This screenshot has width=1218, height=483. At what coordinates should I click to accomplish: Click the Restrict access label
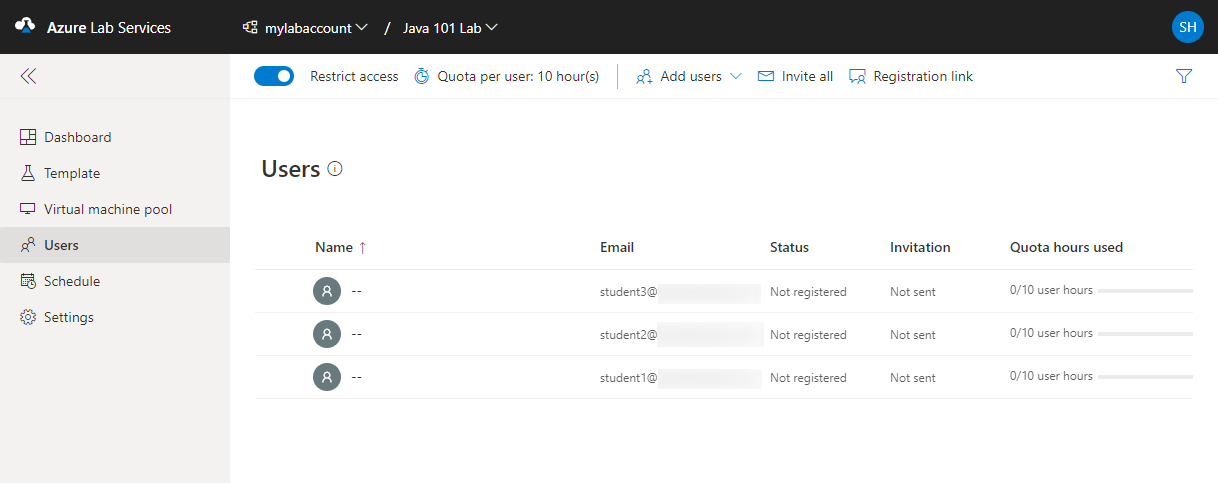pyautogui.click(x=354, y=76)
